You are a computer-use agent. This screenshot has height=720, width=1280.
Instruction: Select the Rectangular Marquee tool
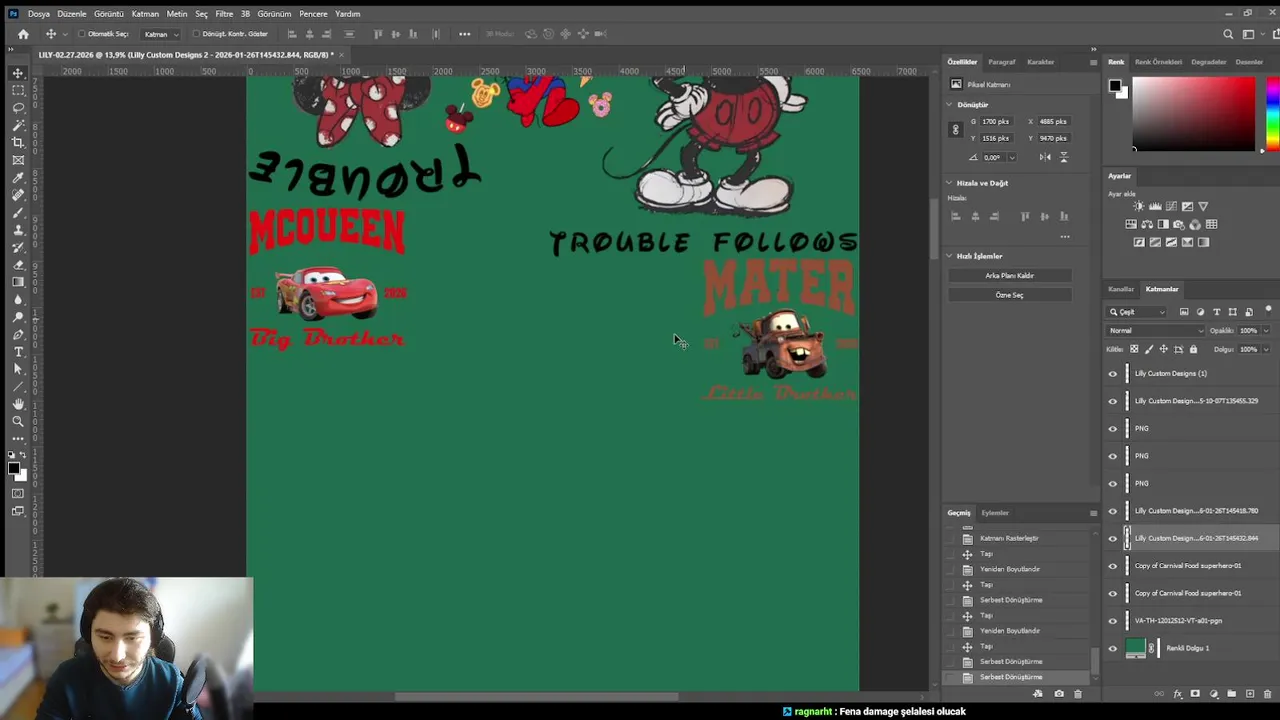pyautogui.click(x=18, y=90)
